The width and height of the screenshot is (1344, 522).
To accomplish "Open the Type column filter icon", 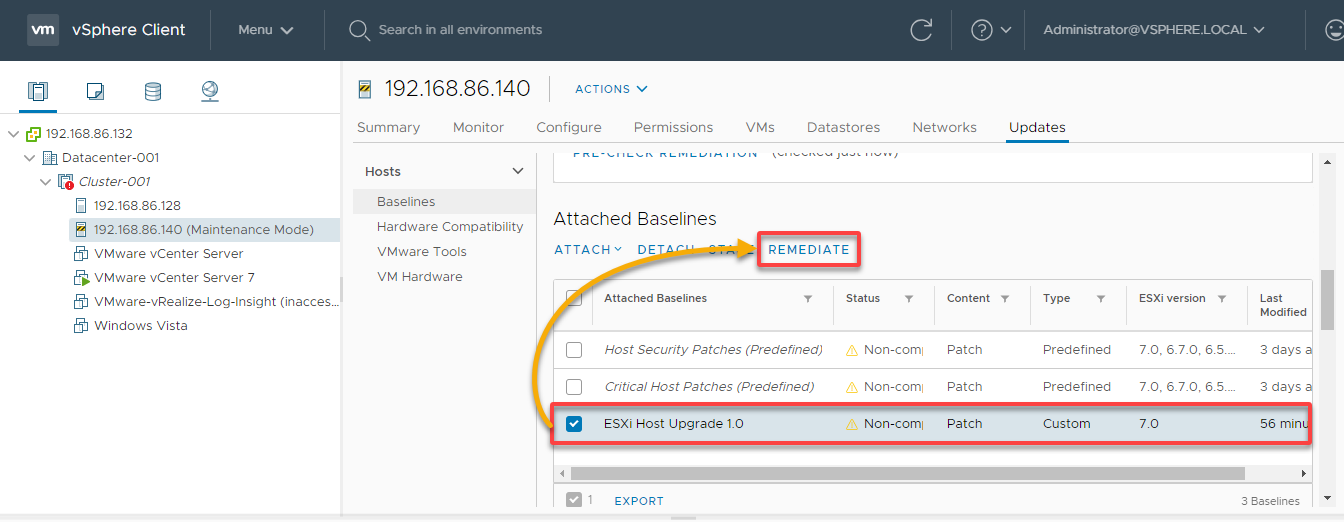I will point(1101,299).
